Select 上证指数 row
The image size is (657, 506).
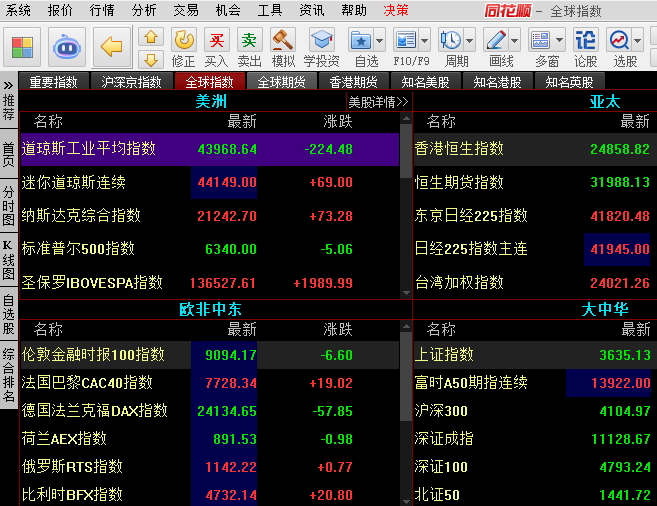[x=535, y=355]
